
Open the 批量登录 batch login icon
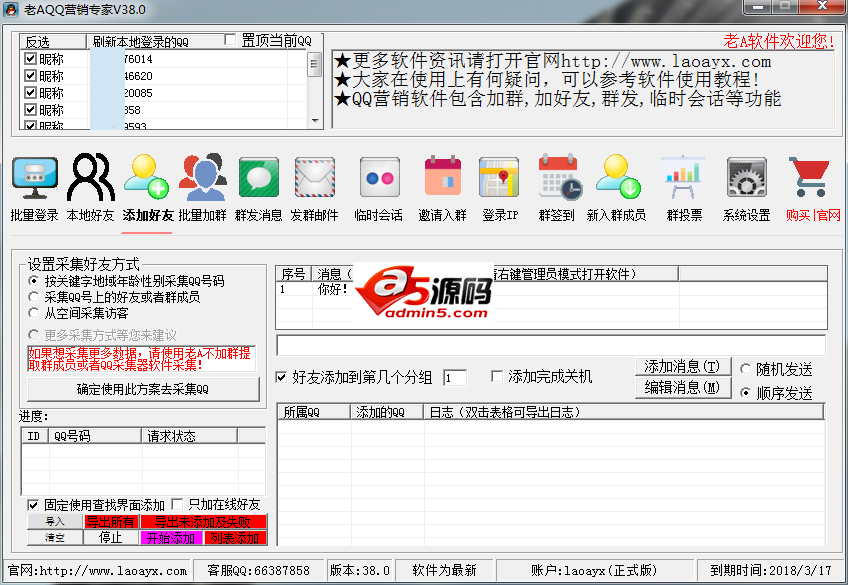tap(35, 180)
